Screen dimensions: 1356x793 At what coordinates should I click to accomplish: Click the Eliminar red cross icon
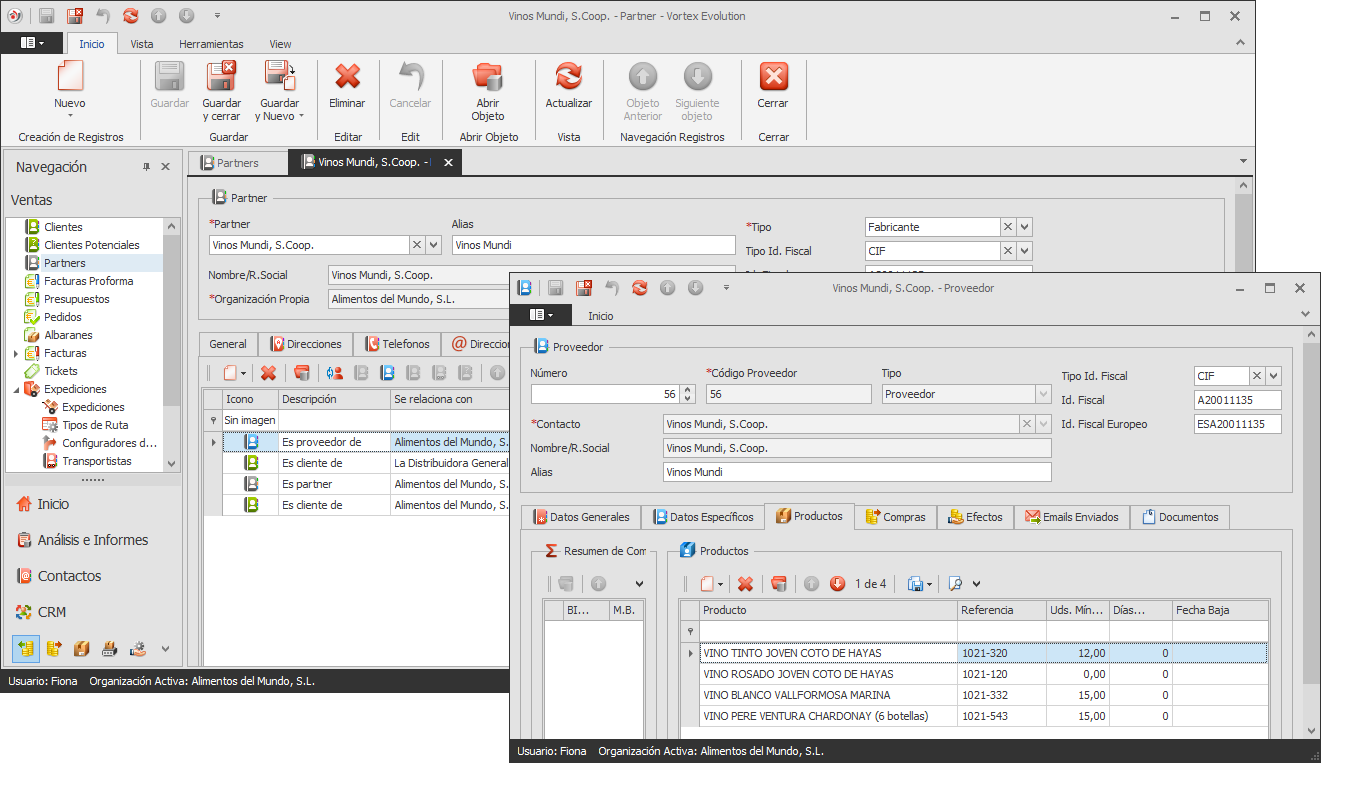(x=347, y=77)
